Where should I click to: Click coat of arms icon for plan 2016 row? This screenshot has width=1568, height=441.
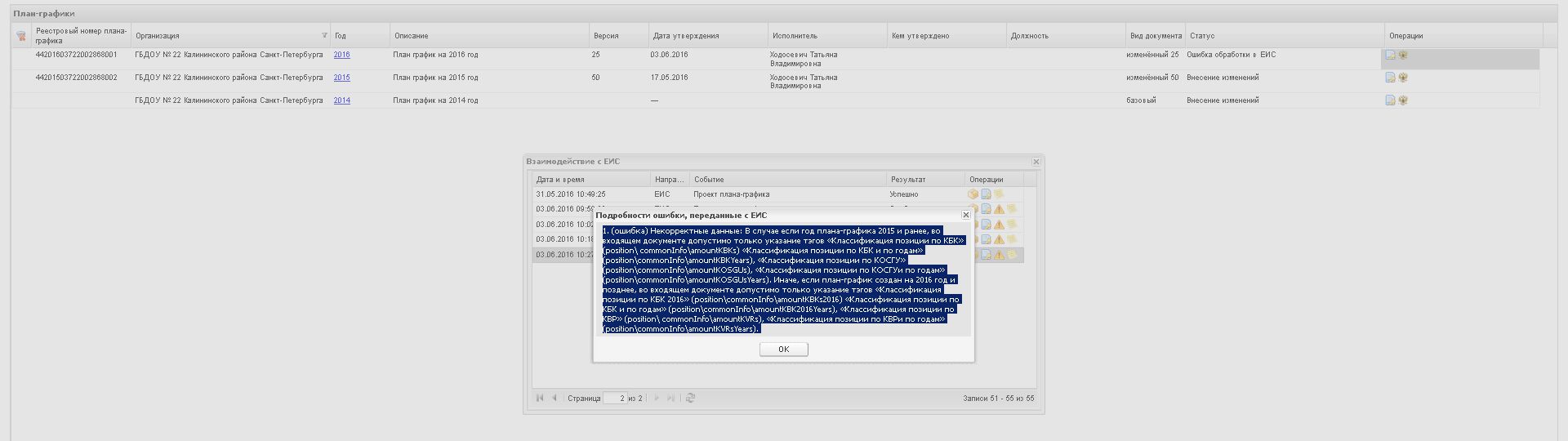pyautogui.click(x=1403, y=55)
